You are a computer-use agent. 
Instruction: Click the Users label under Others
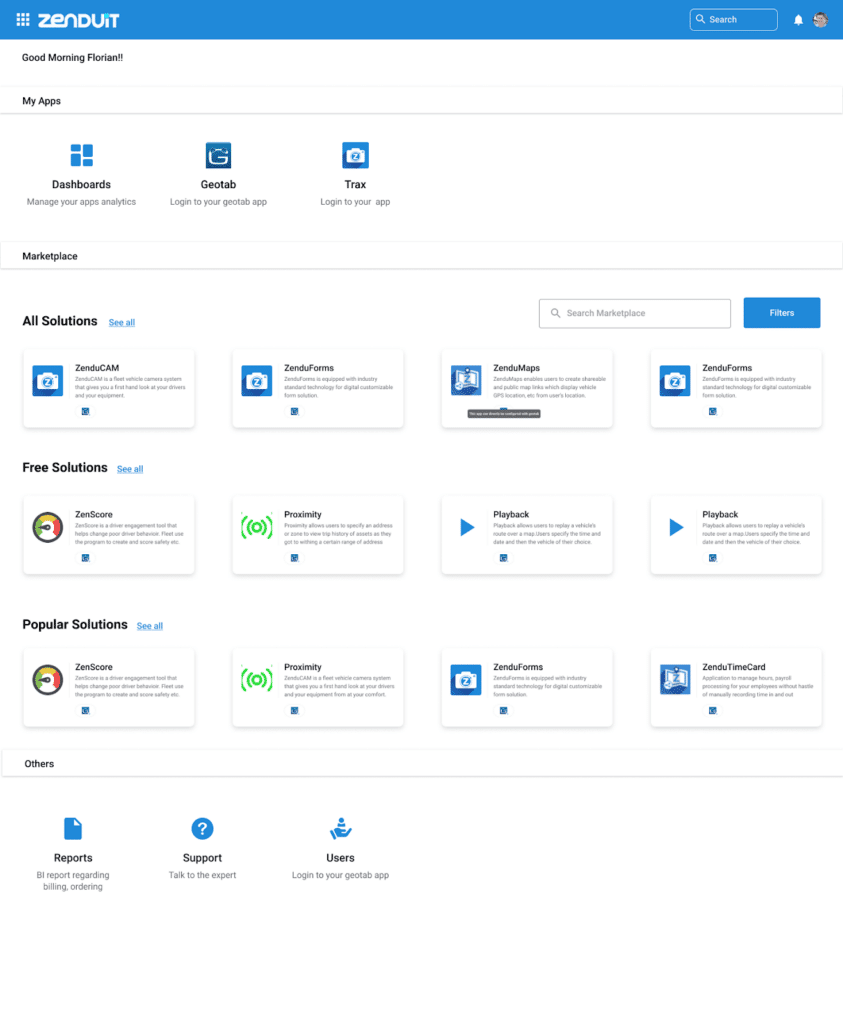[340, 858]
